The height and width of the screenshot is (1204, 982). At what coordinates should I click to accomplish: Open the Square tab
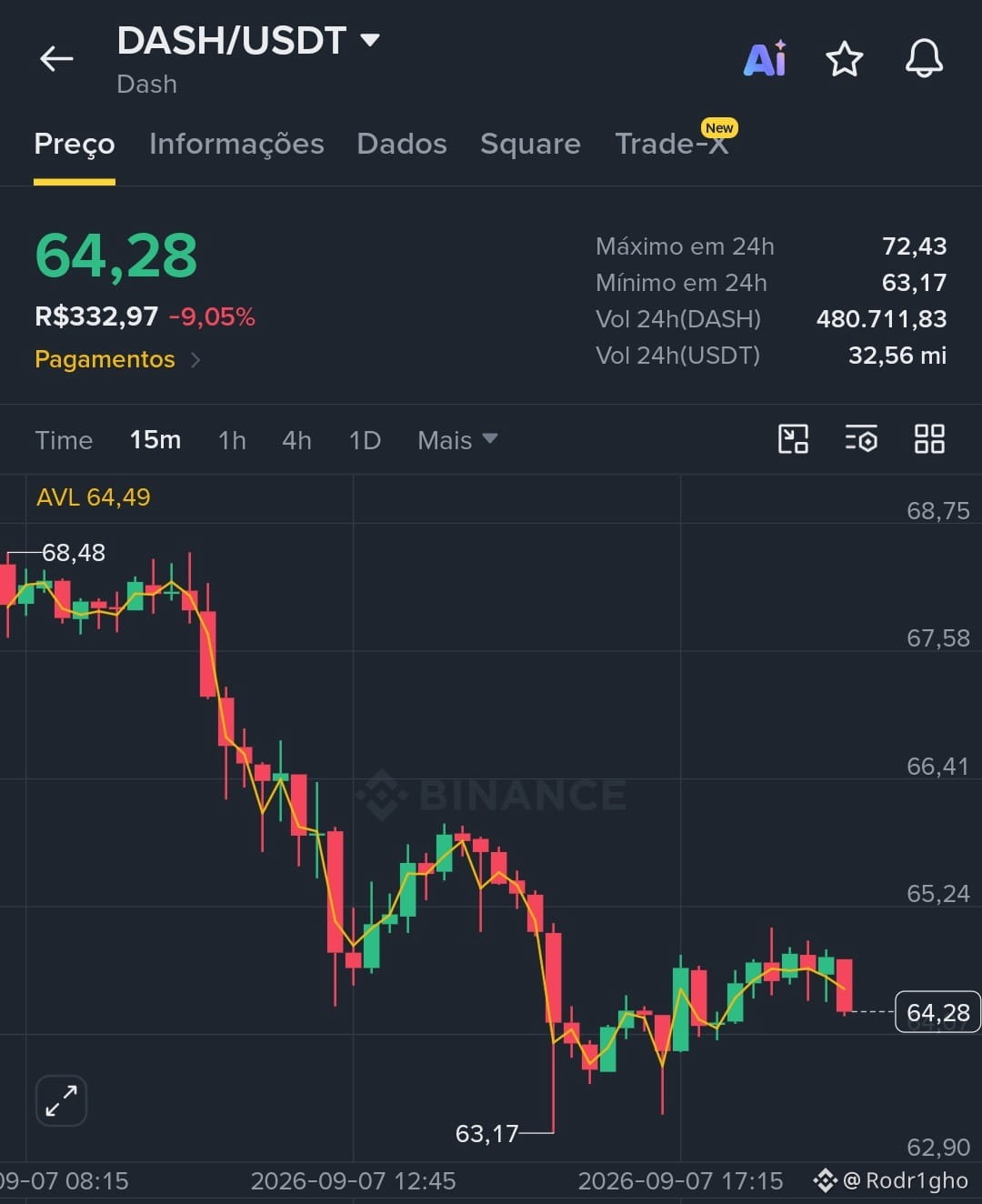pyautogui.click(x=530, y=144)
